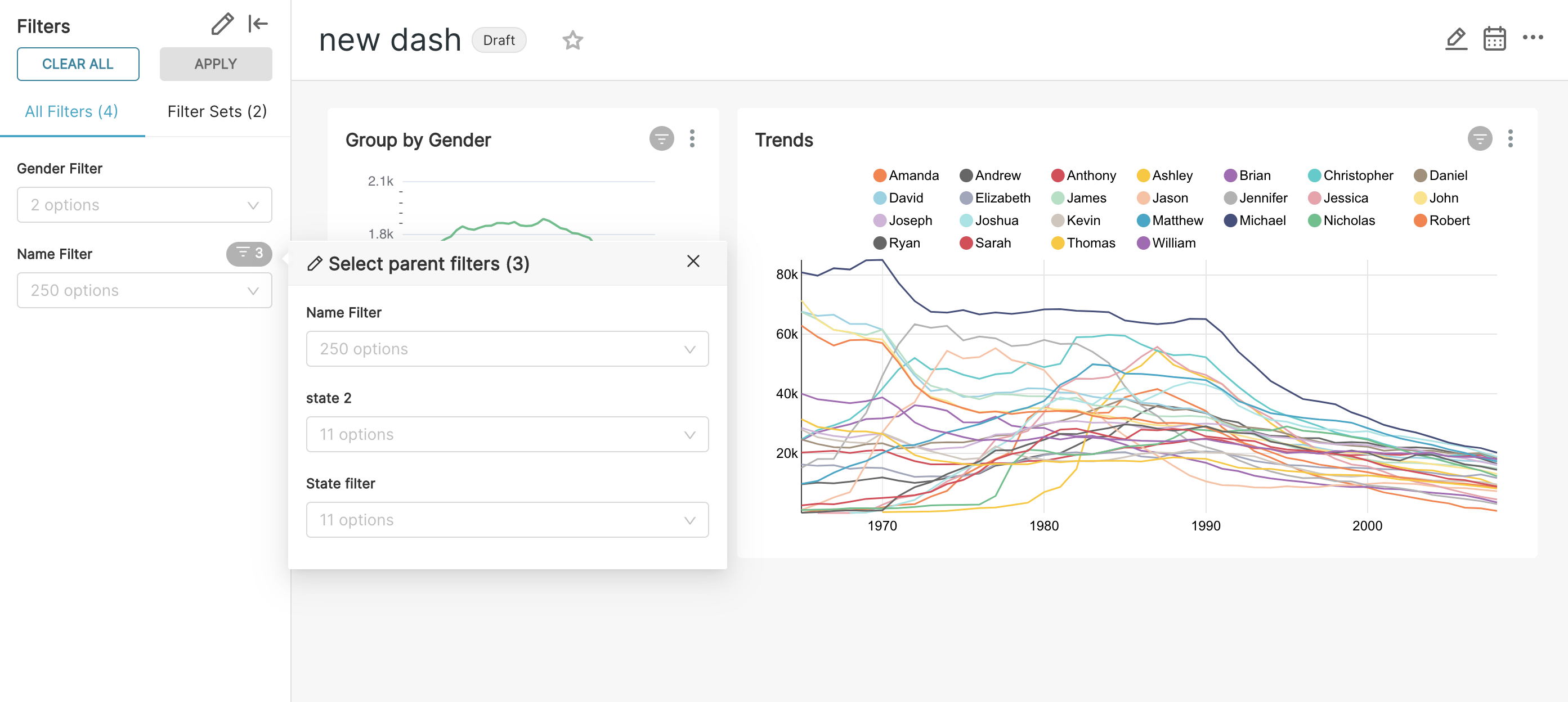The width and height of the screenshot is (1568, 702).
Task: Click the Ashley legend color dot
Action: 1143,176
